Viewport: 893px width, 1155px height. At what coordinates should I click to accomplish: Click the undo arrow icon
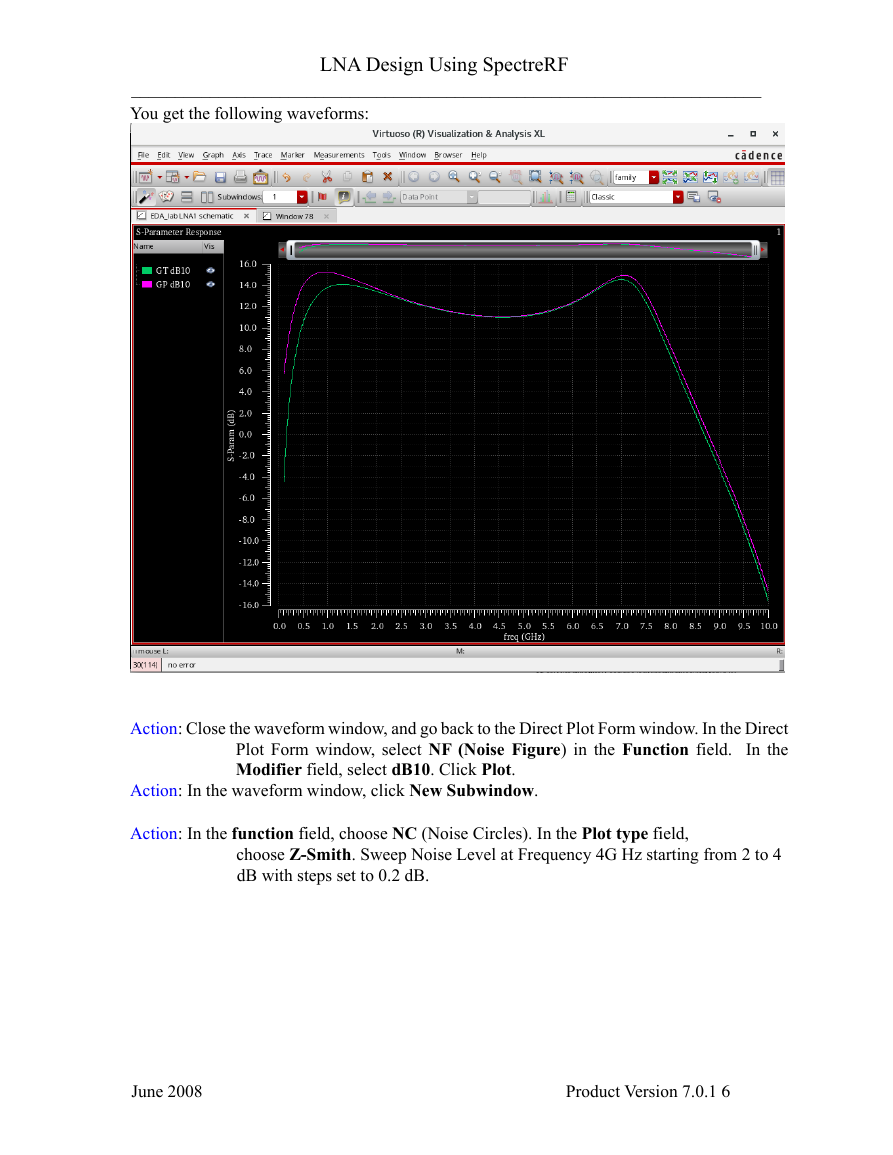(287, 177)
